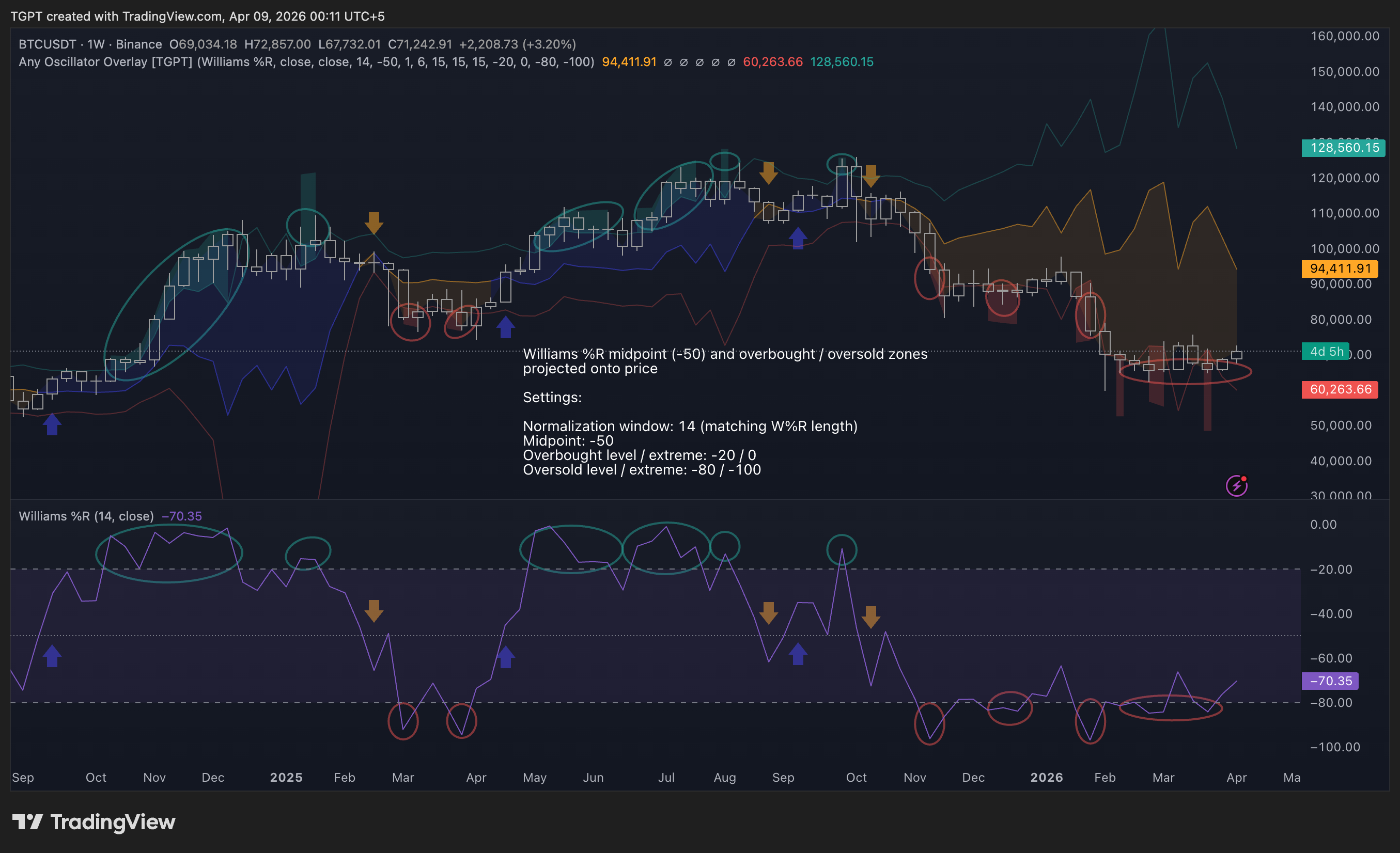Click the Jul label on the time axis
This screenshot has width=1400, height=853.
coord(666,778)
